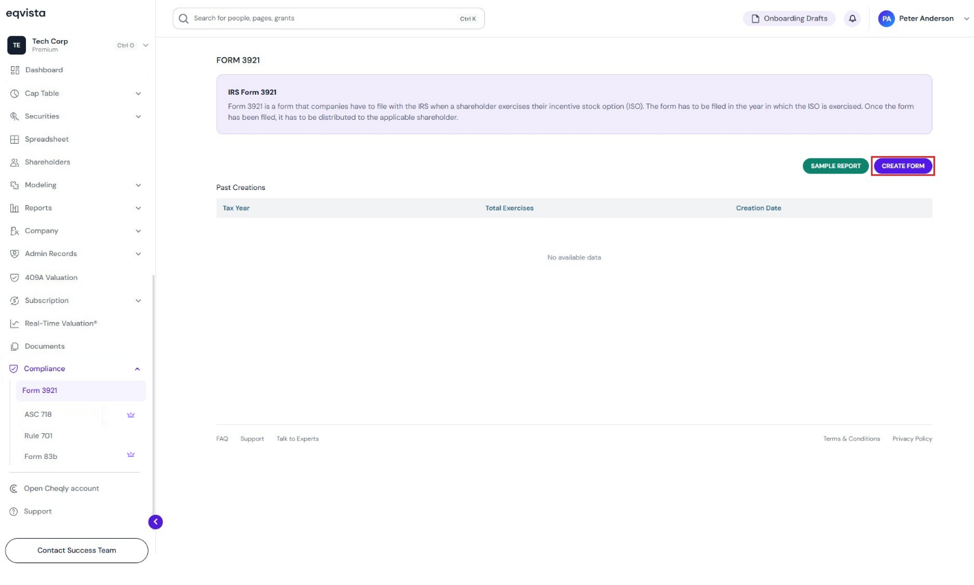Click the Tax Year column header
Viewport: 974px width, 585px height.
(236, 208)
